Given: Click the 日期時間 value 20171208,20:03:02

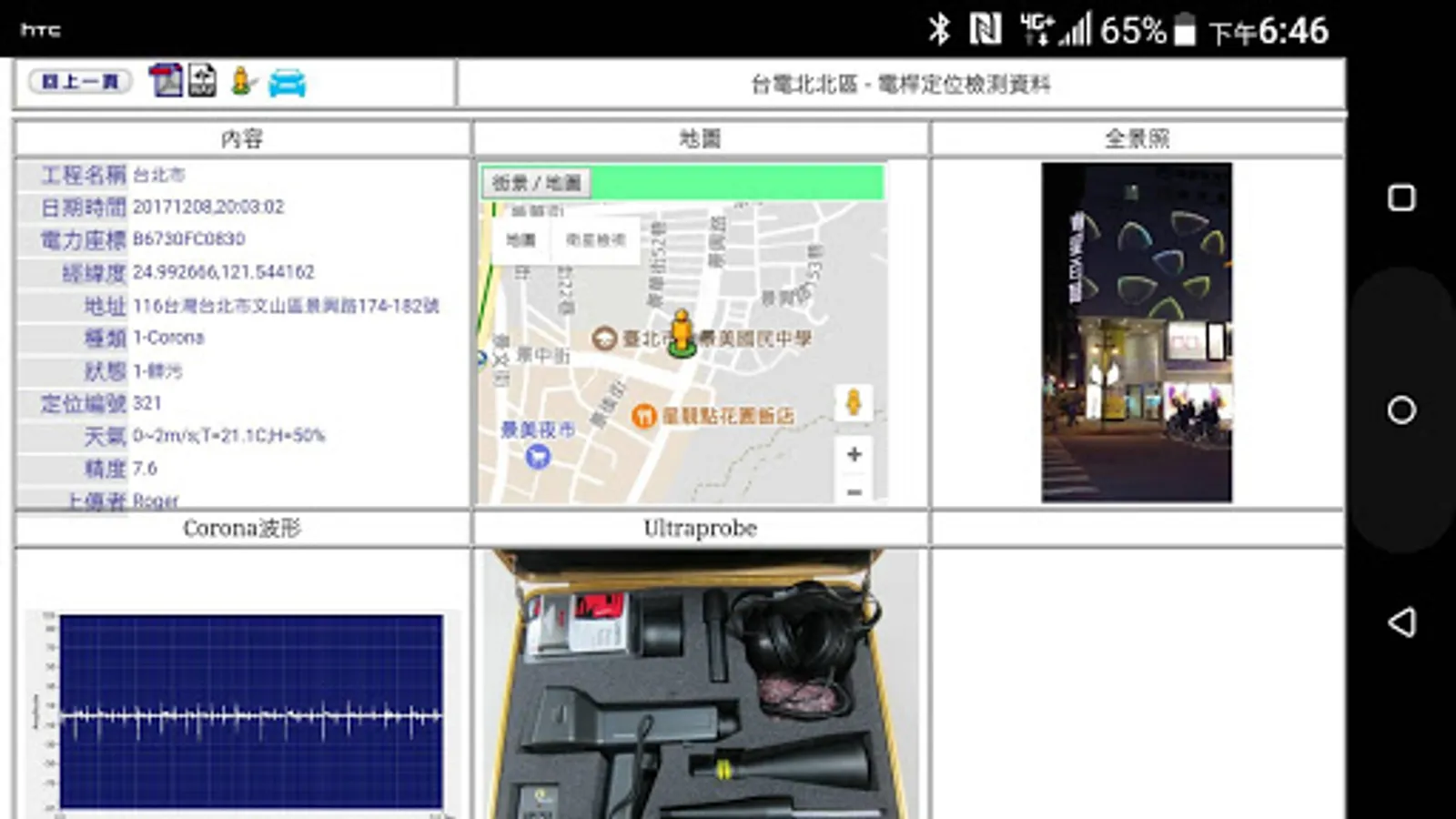Looking at the screenshot, I should click(x=208, y=207).
